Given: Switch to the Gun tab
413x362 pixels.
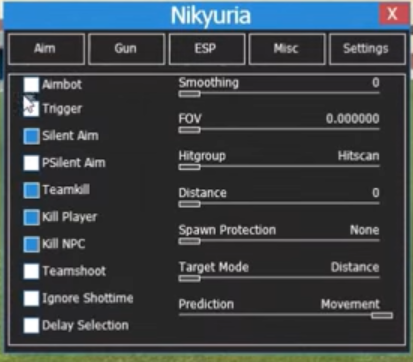Looking at the screenshot, I should coord(126,49).
